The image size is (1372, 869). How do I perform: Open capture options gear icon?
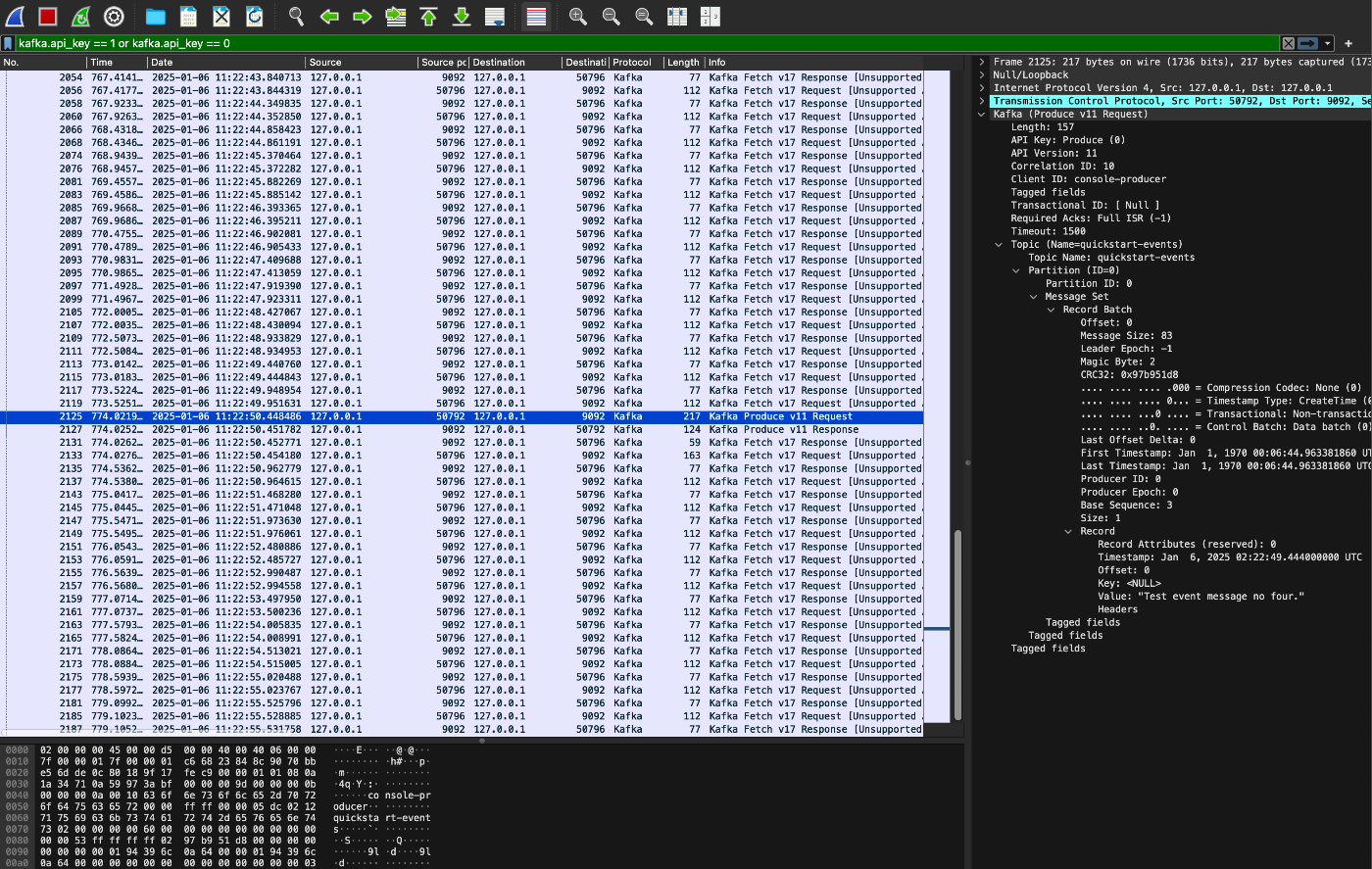coord(114,16)
